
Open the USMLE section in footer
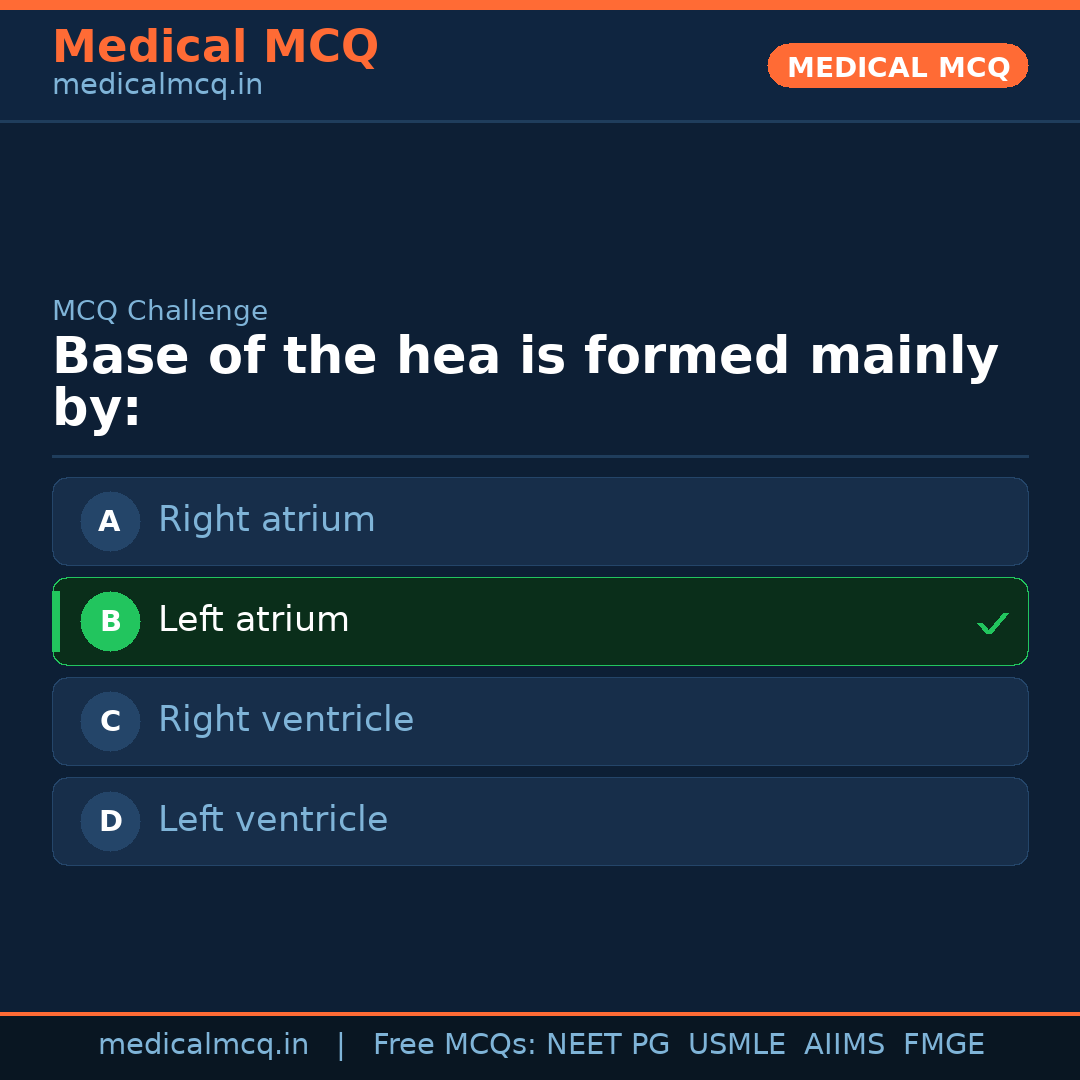737,1043
